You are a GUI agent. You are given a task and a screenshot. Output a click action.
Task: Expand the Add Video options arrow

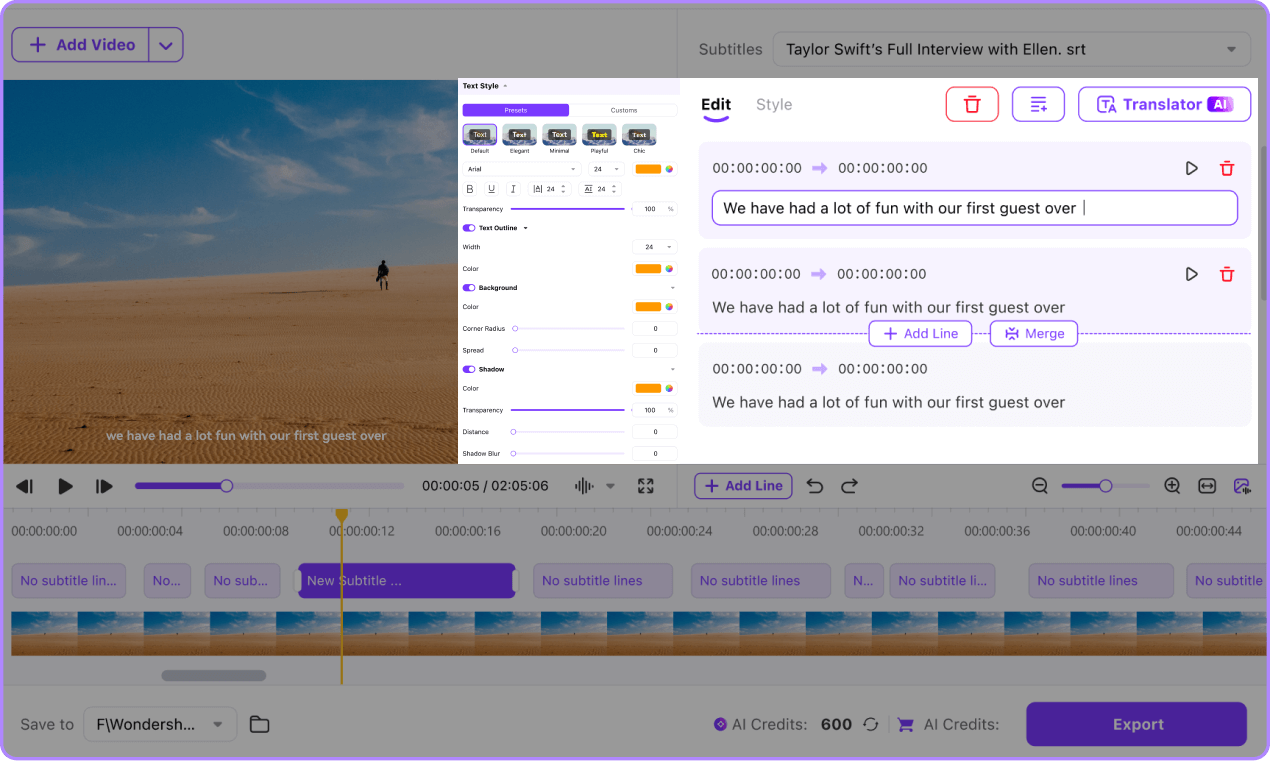(166, 44)
